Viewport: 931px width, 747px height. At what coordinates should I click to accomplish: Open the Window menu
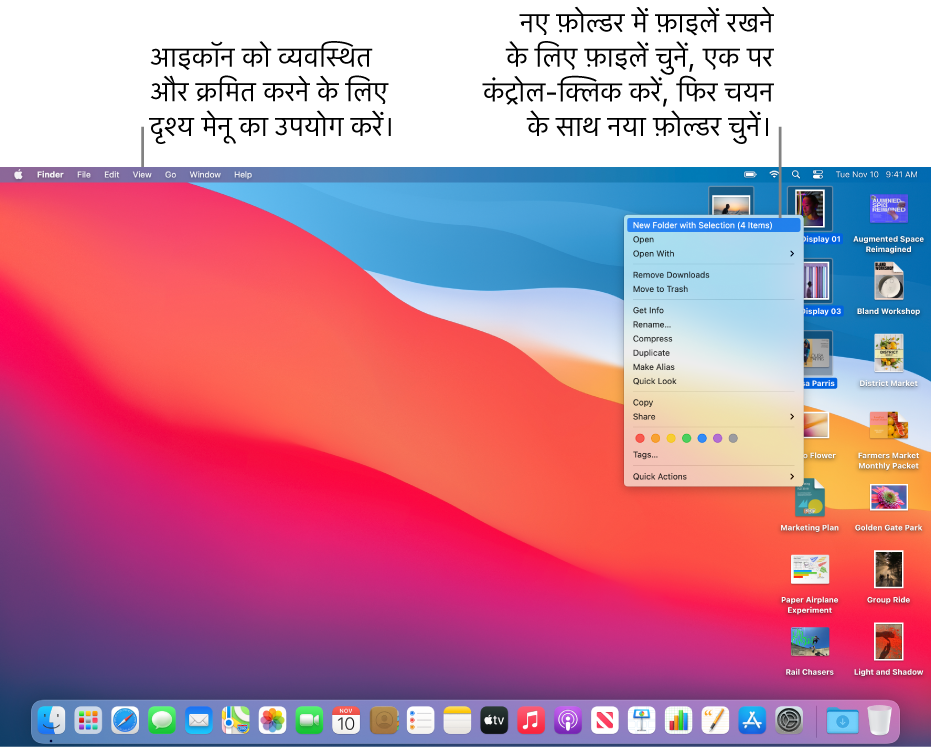pos(205,175)
